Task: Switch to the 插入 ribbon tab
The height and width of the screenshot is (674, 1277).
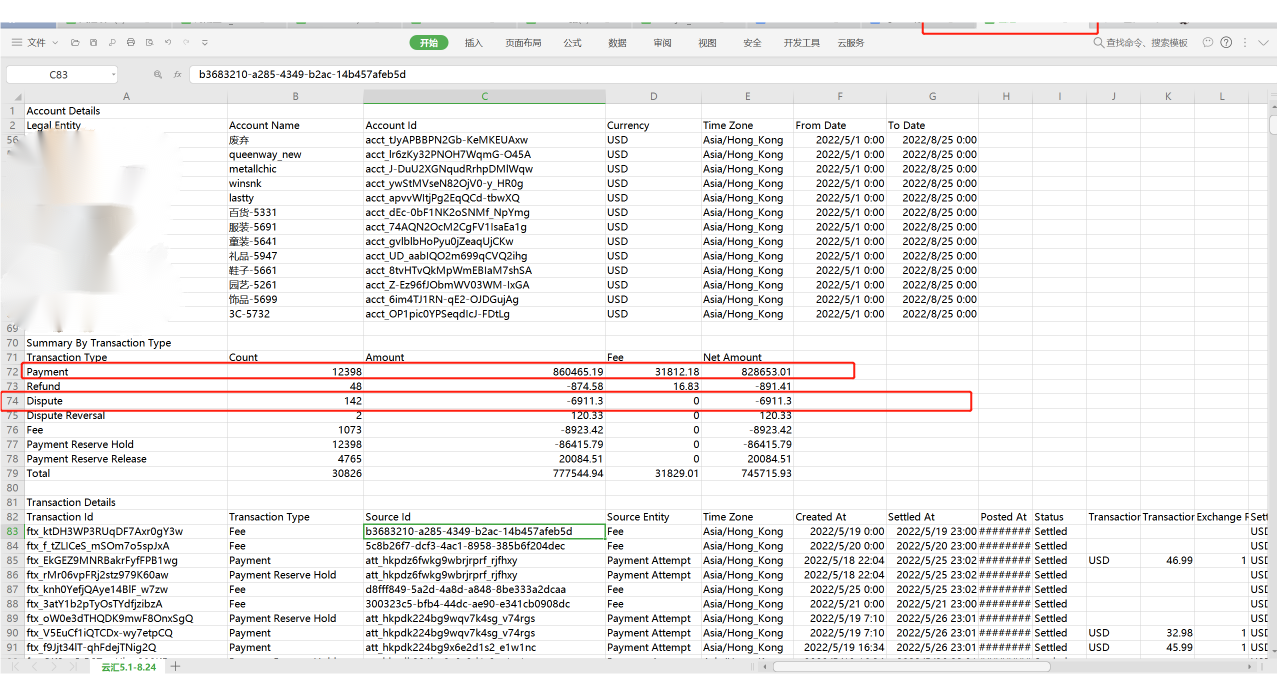Action: [x=473, y=43]
